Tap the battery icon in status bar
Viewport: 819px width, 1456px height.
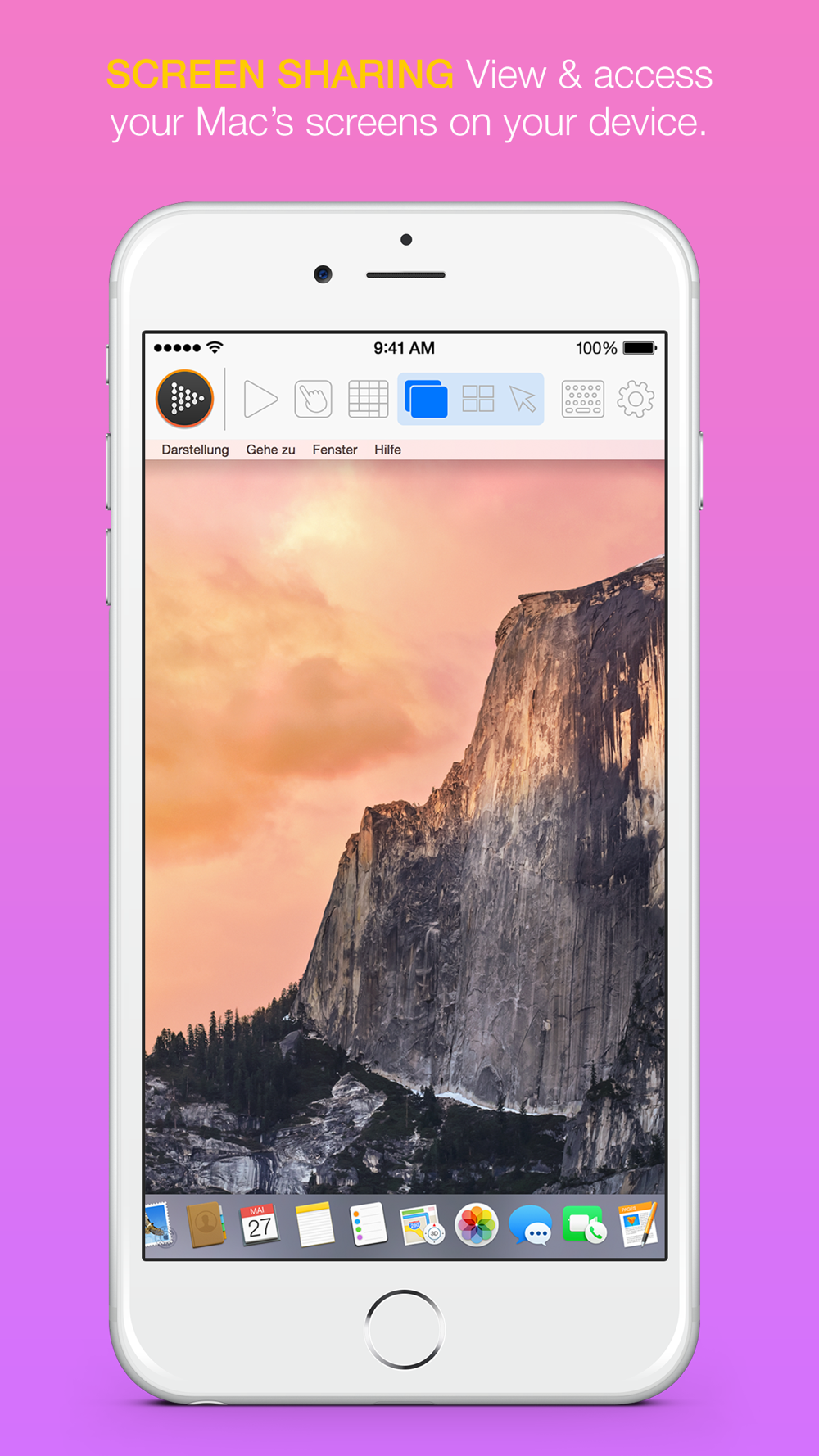[x=640, y=348]
